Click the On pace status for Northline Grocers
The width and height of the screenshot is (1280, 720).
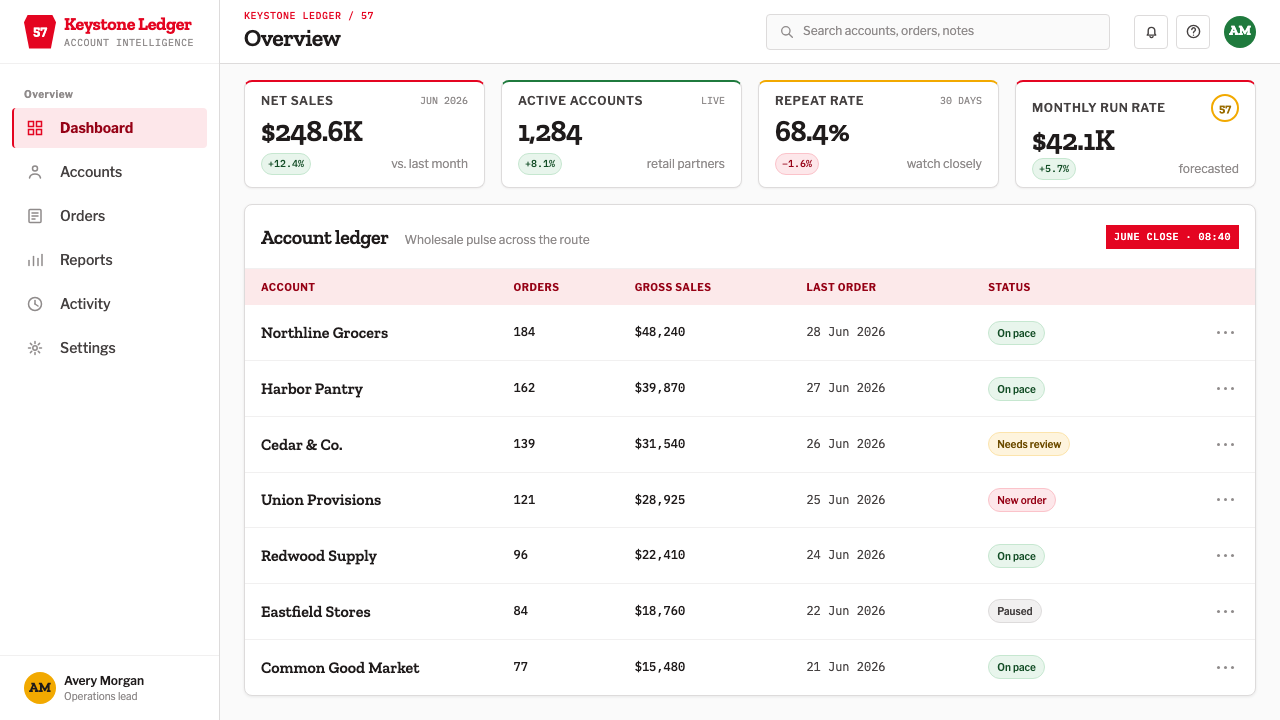pos(1016,333)
